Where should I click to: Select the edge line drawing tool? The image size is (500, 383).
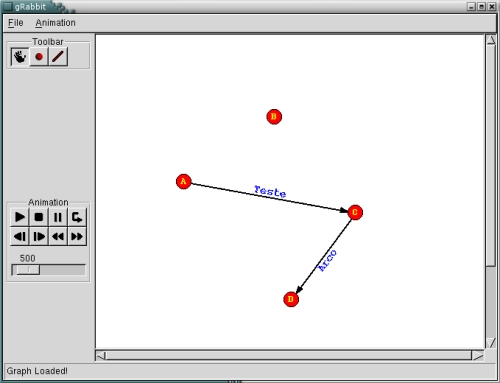(x=58, y=57)
